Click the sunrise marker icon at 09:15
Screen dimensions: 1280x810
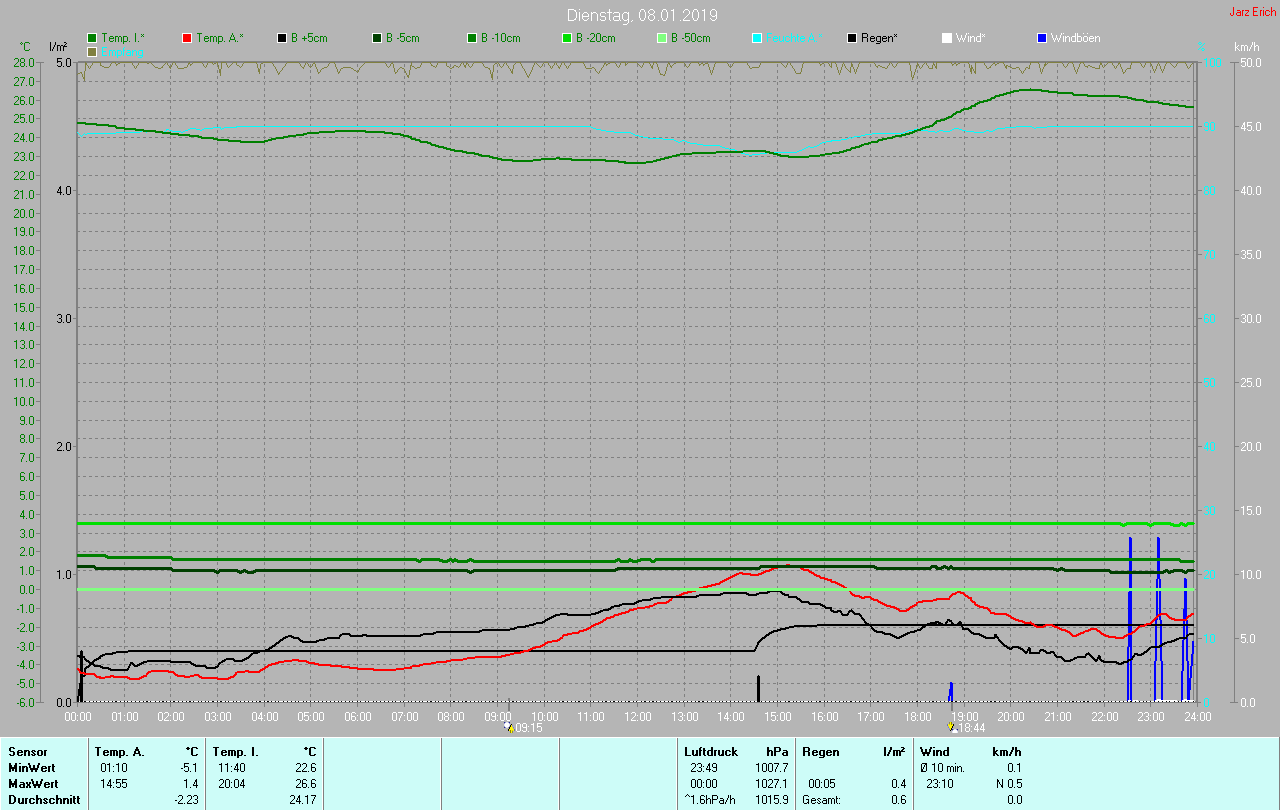(x=510, y=728)
